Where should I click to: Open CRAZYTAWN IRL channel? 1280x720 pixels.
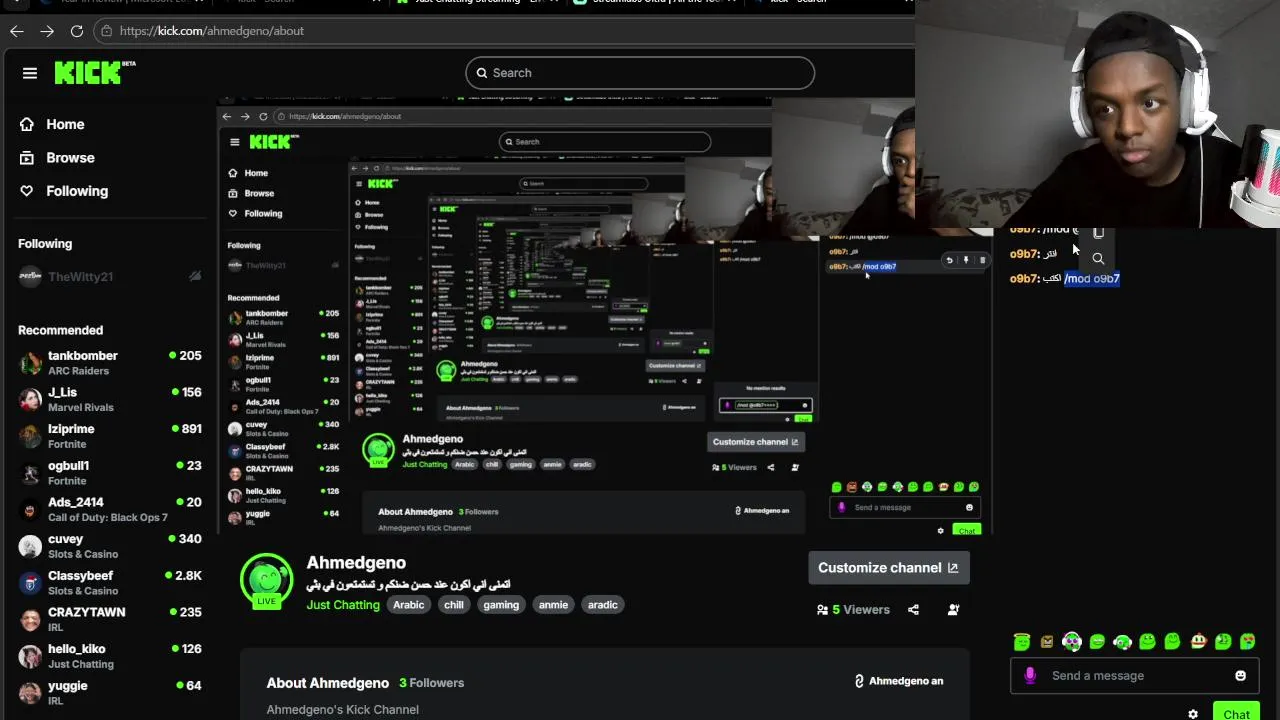109,619
